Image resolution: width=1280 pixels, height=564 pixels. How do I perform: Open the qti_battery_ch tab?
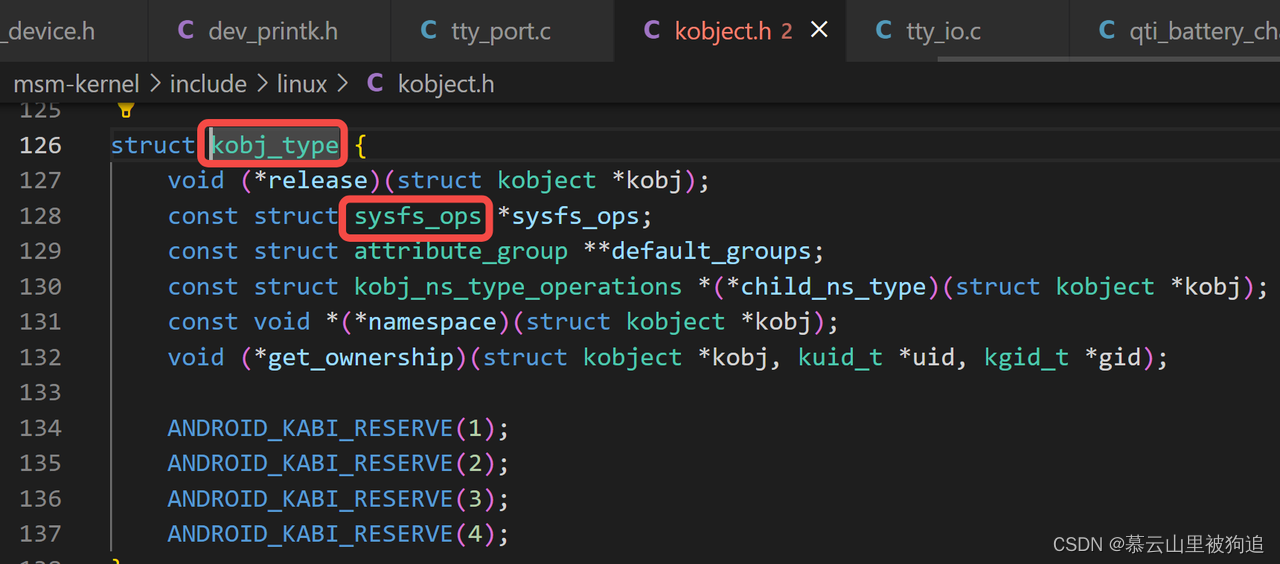[1175, 31]
